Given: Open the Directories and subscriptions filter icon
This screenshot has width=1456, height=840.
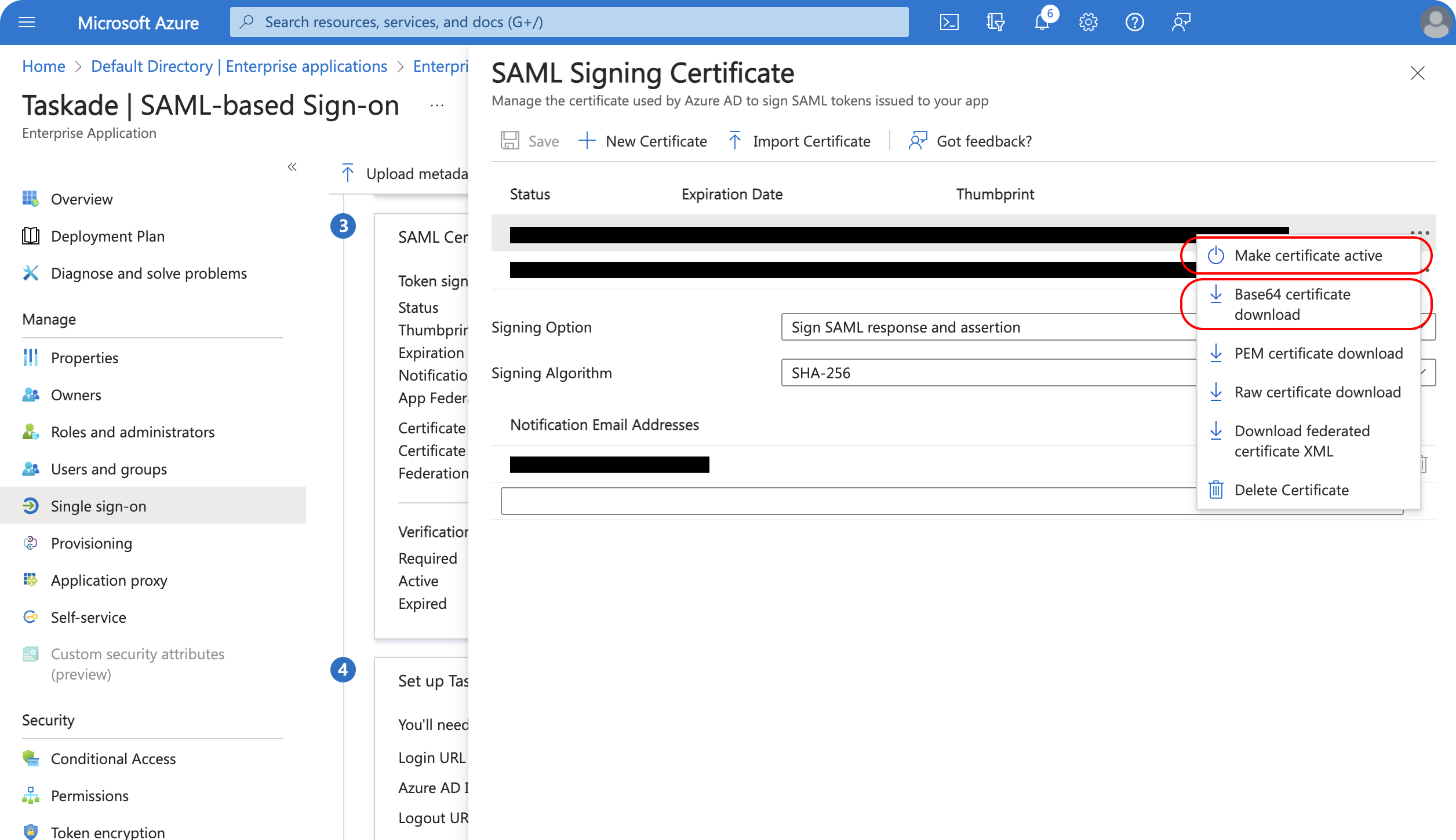Looking at the screenshot, I should tap(995, 23).
